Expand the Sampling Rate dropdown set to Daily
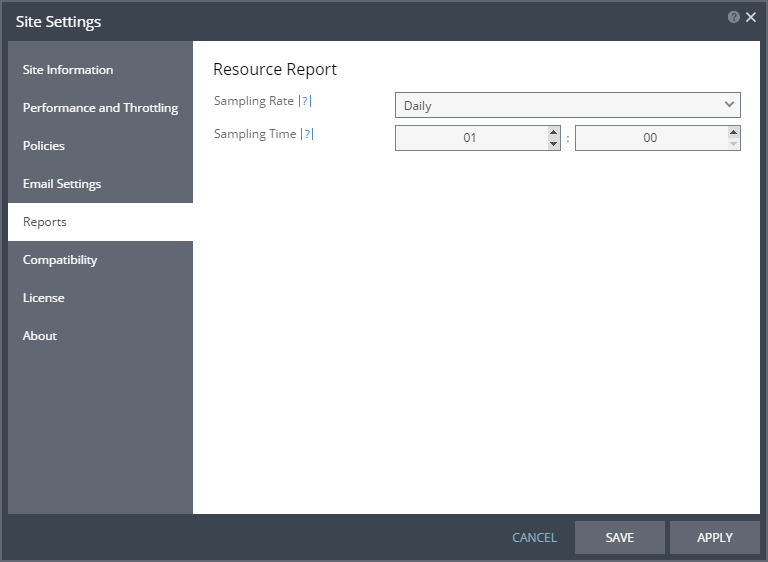 coord(568,105)
